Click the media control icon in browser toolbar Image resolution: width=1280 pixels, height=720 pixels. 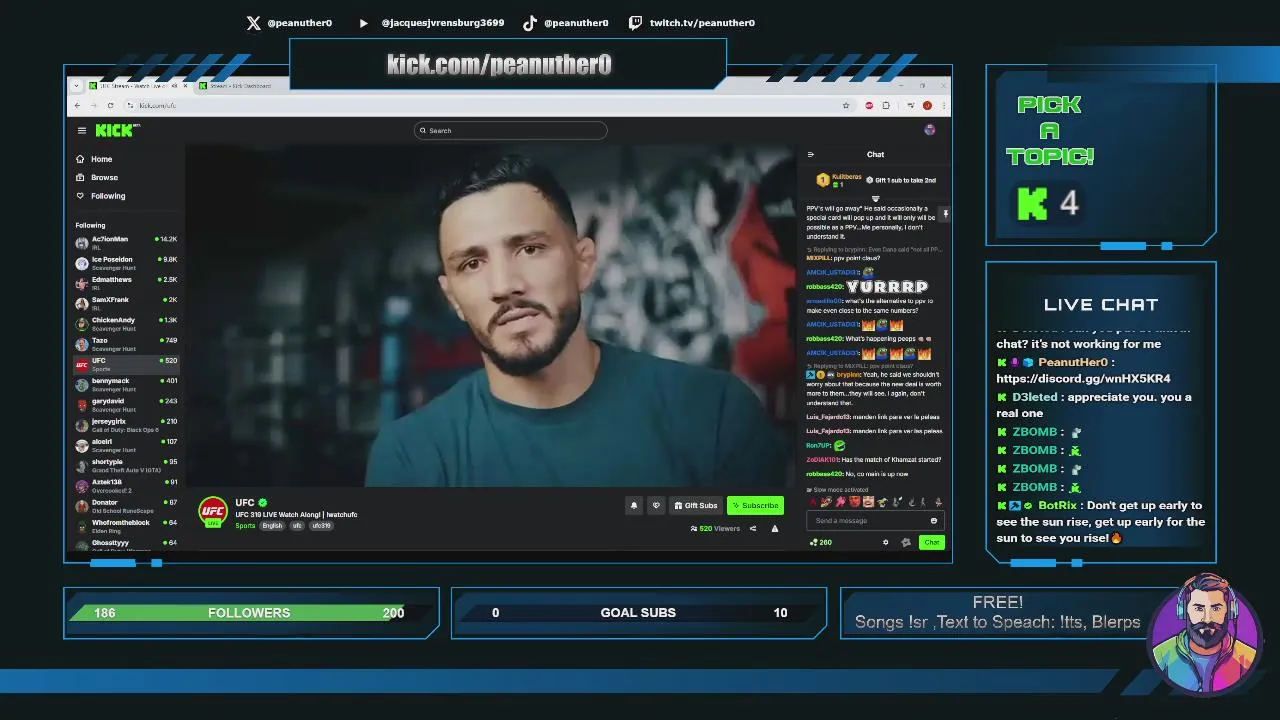click(910, 105)
